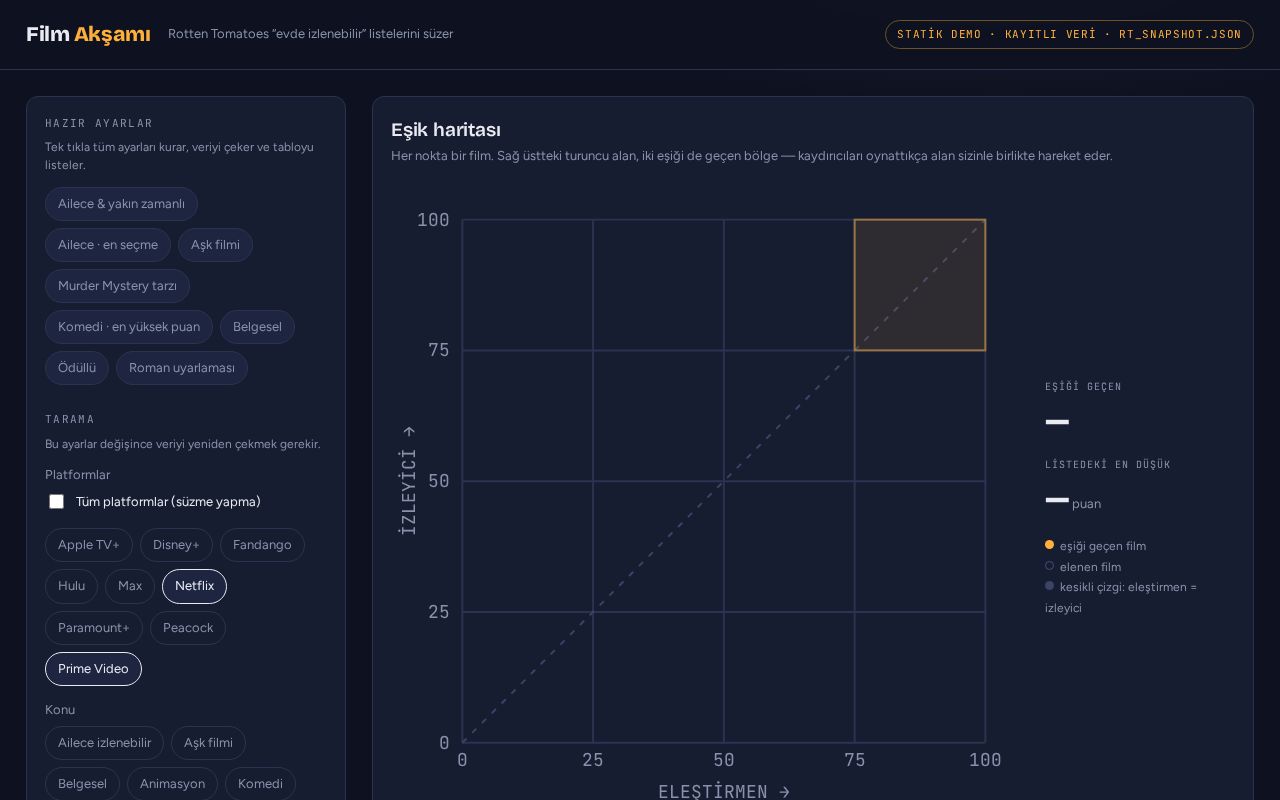Click the "STATİK DEMO" snapshot badge
The width and height of the screenshot is (1280, 800).
click(x=1069, y=34)
